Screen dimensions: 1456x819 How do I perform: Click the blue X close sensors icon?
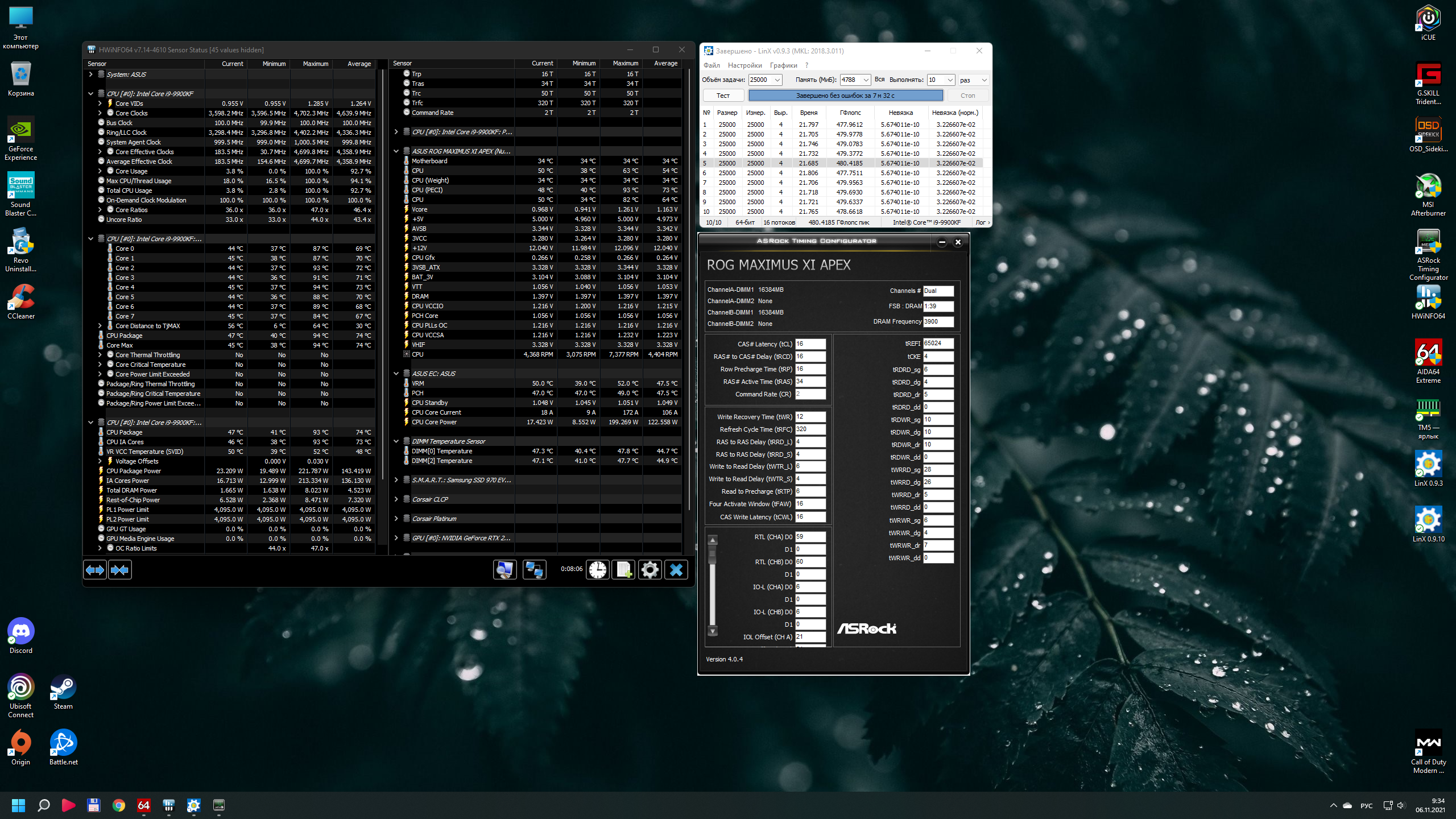(676, 569)
